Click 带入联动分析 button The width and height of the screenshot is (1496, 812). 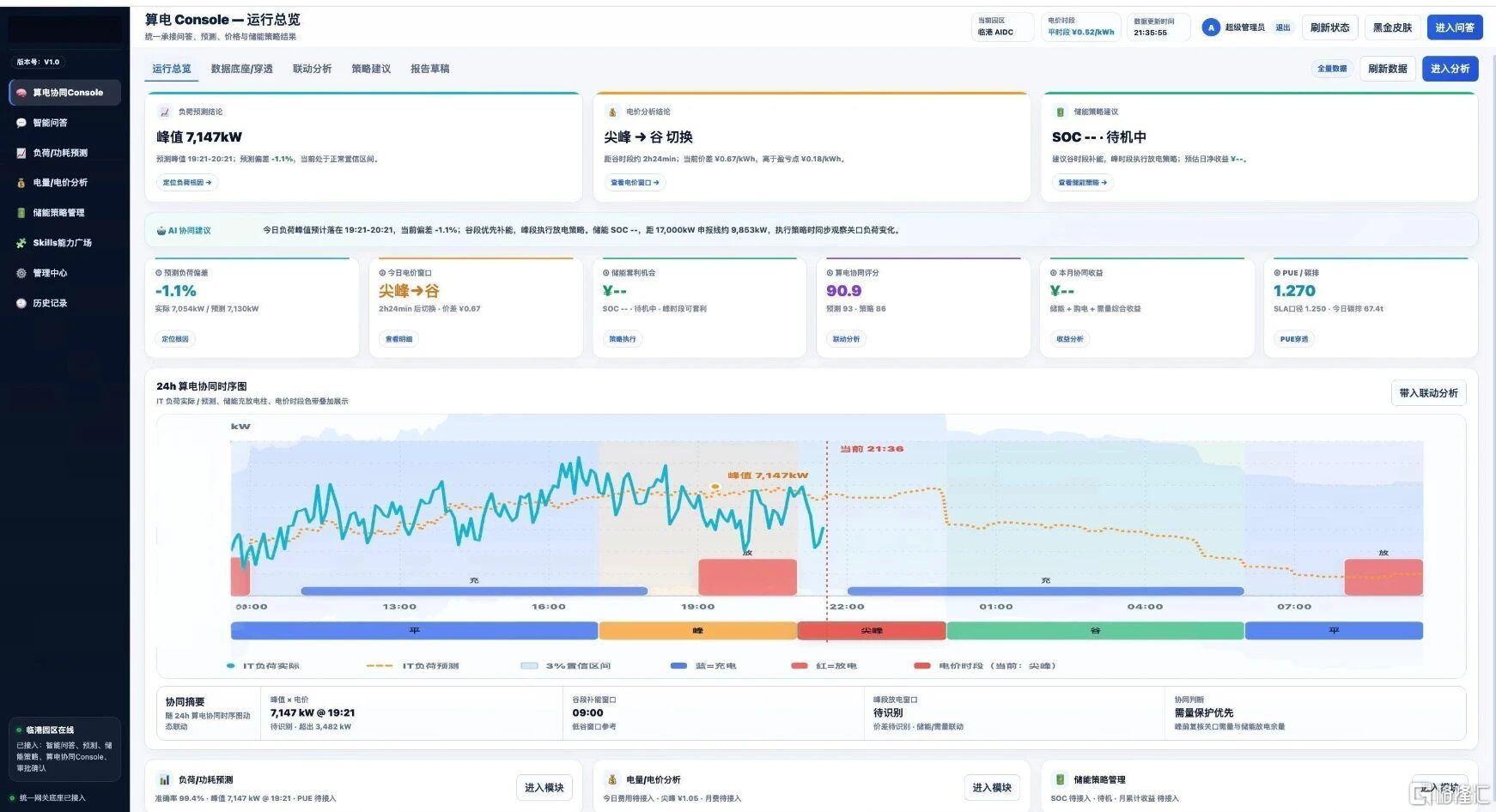1428,393
